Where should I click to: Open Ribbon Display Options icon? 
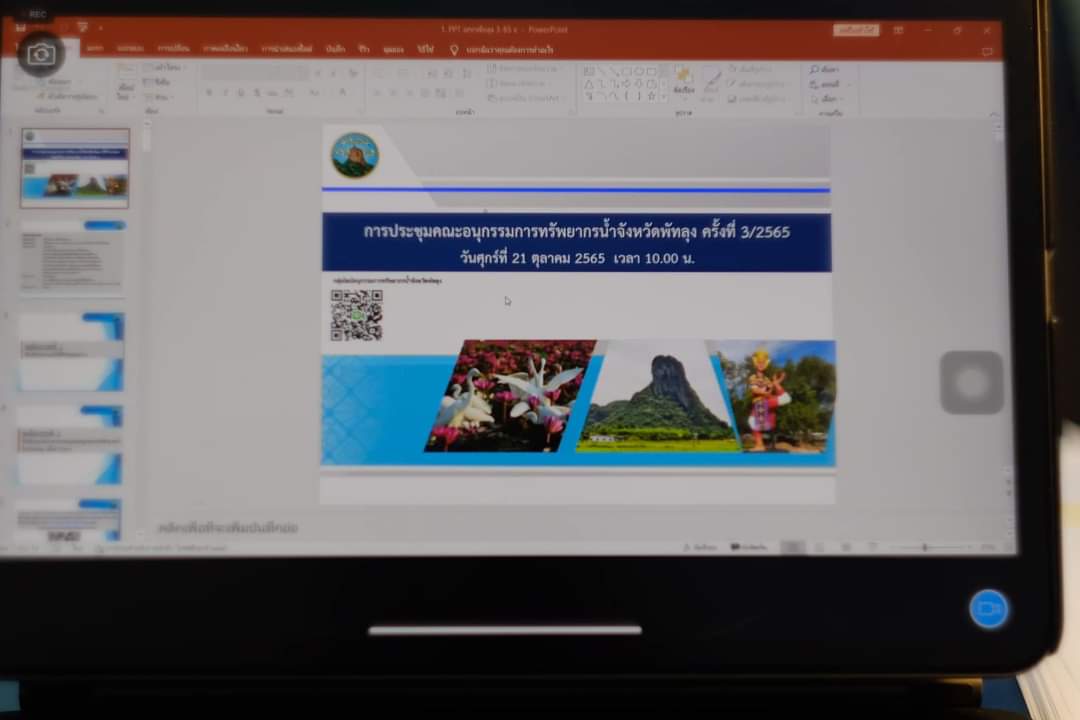[898, 30]
